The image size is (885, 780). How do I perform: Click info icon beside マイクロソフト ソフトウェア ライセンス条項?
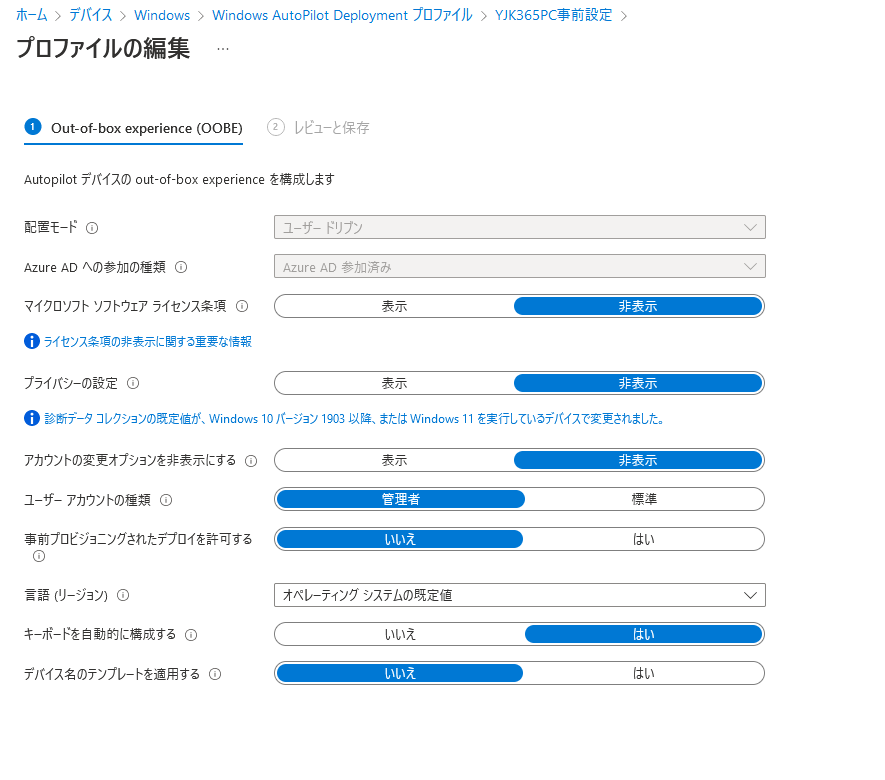tap(242, 306)
